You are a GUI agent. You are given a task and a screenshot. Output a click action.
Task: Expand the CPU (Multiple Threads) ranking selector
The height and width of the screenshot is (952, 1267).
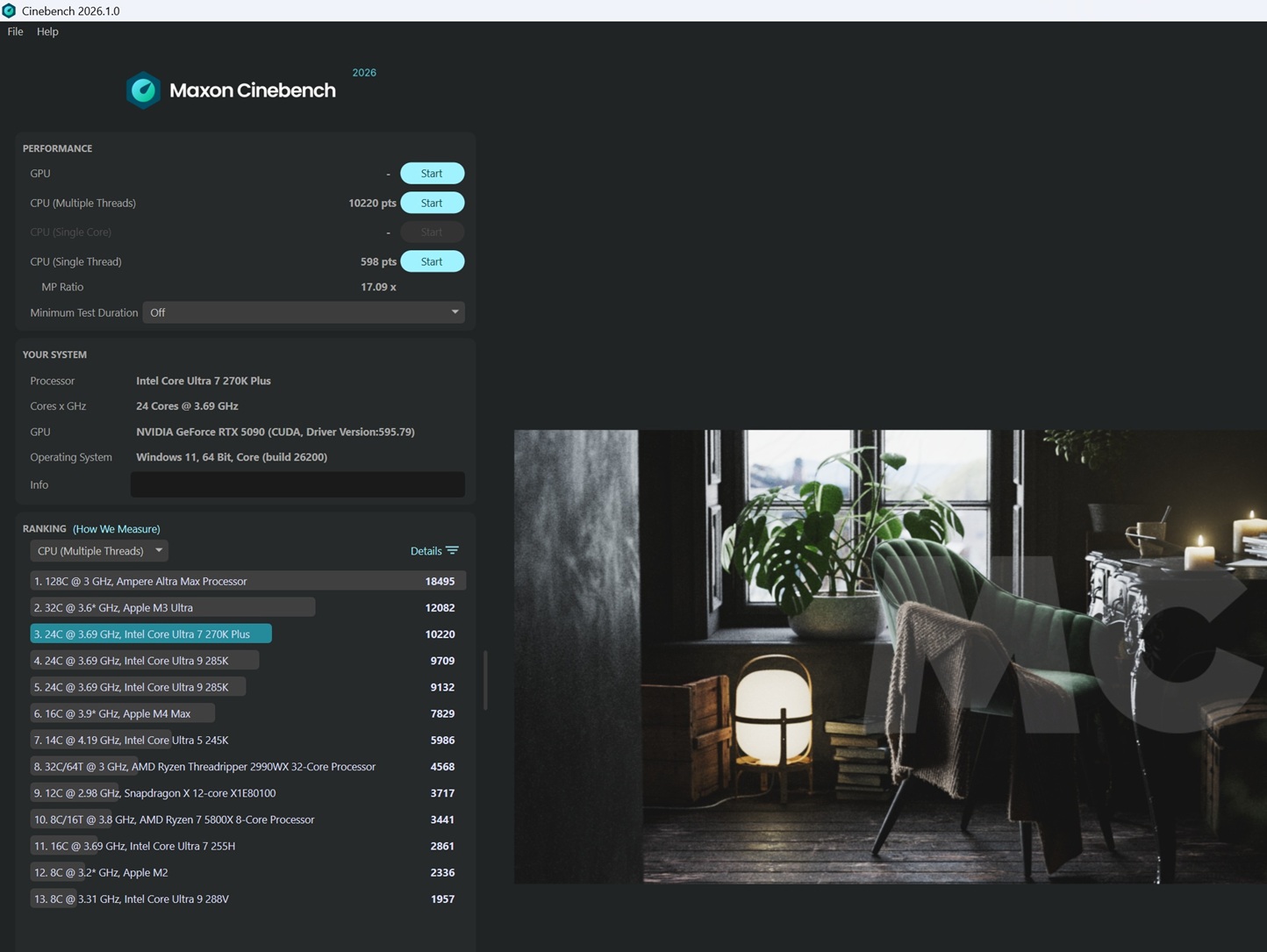coord(99,551)
